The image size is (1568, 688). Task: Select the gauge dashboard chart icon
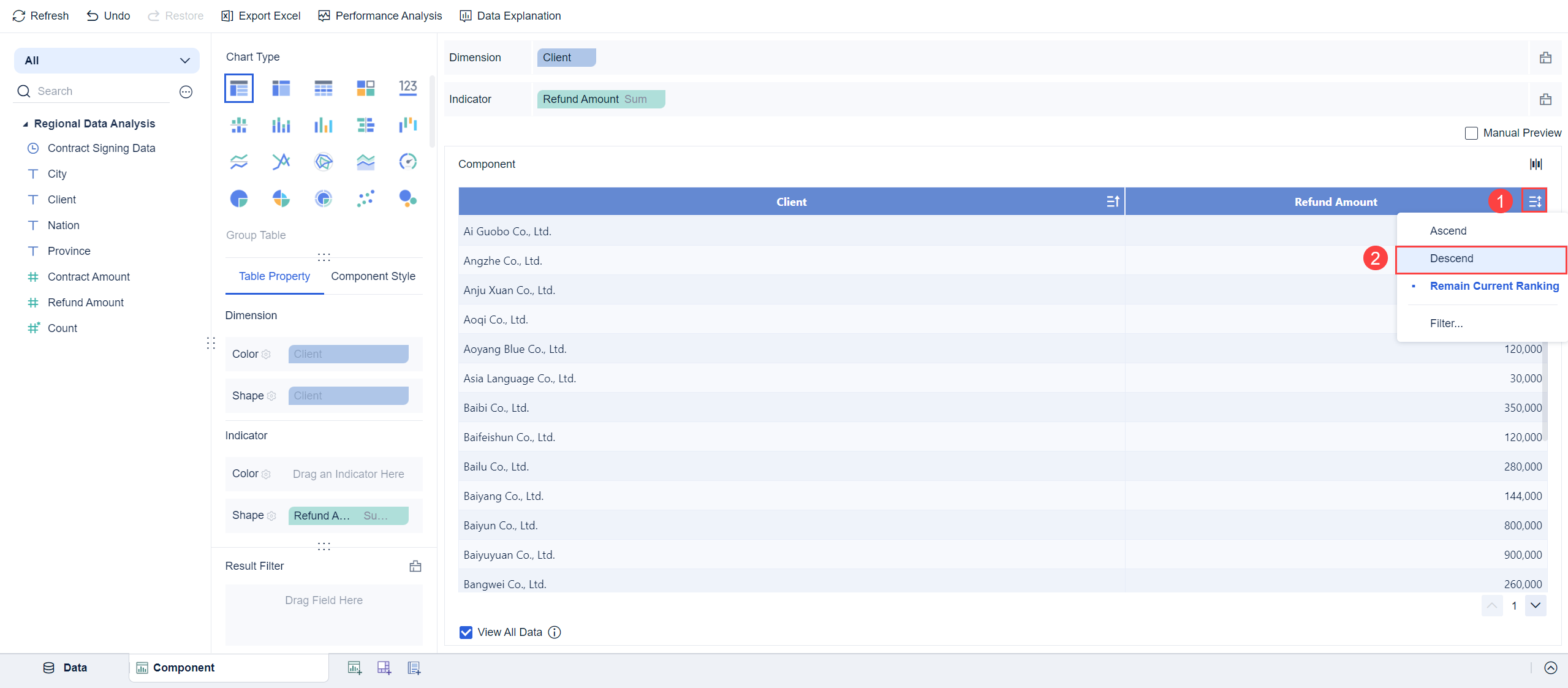click(407, 162)
